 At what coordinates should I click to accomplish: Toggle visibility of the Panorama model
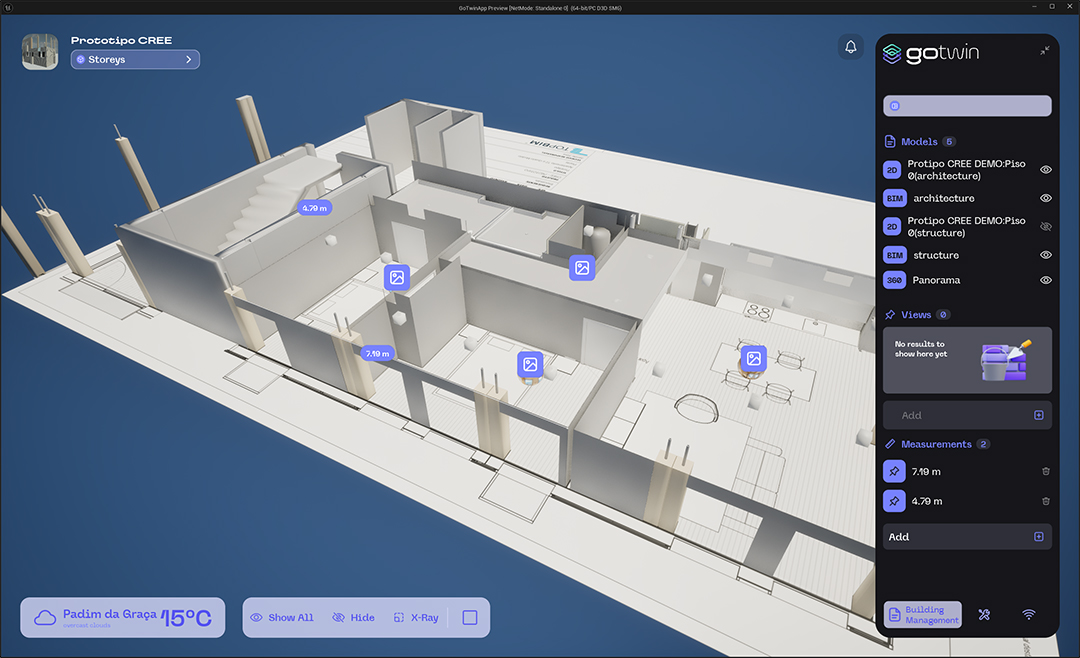point(1046,281)
